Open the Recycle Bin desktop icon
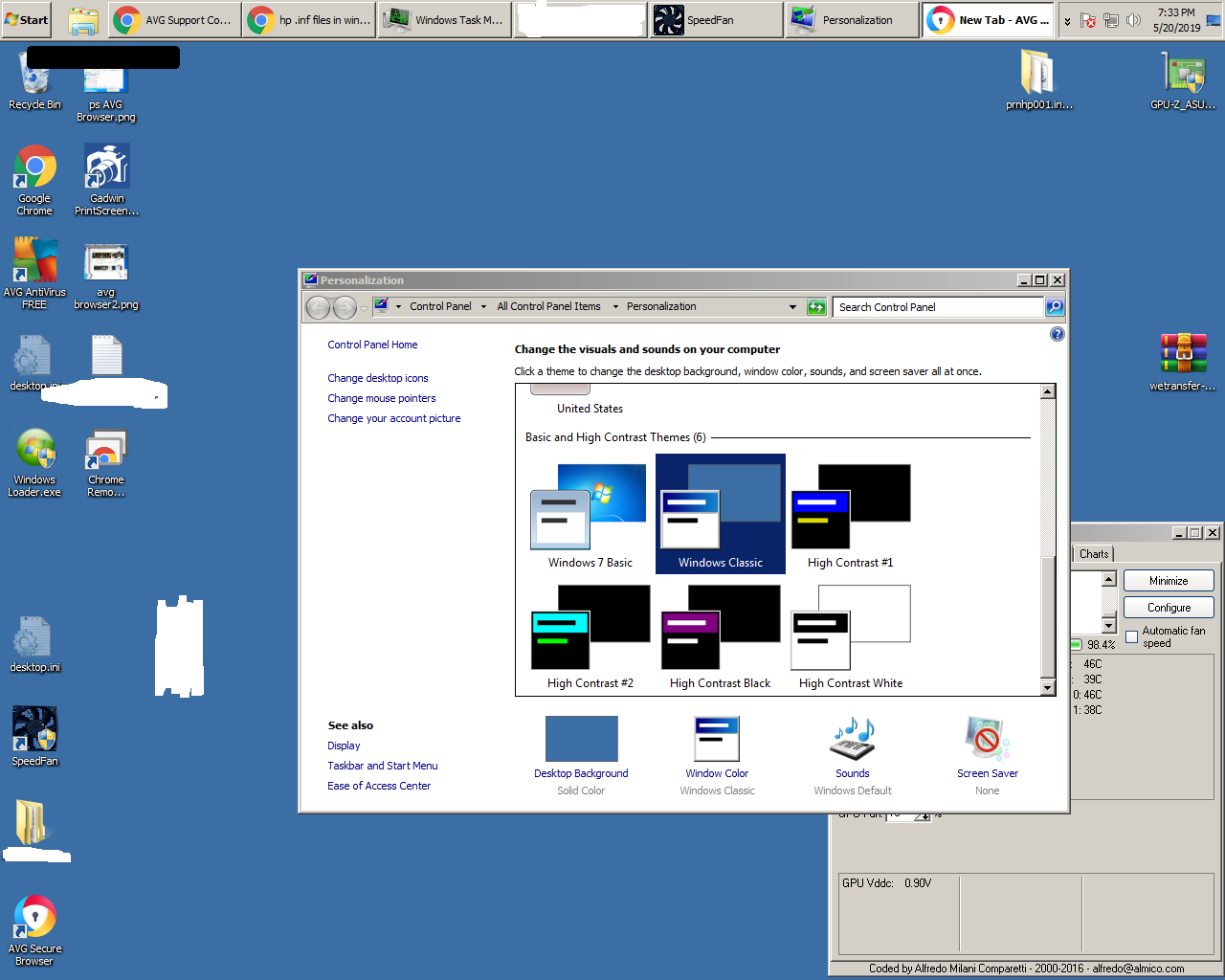 point(34,80)
